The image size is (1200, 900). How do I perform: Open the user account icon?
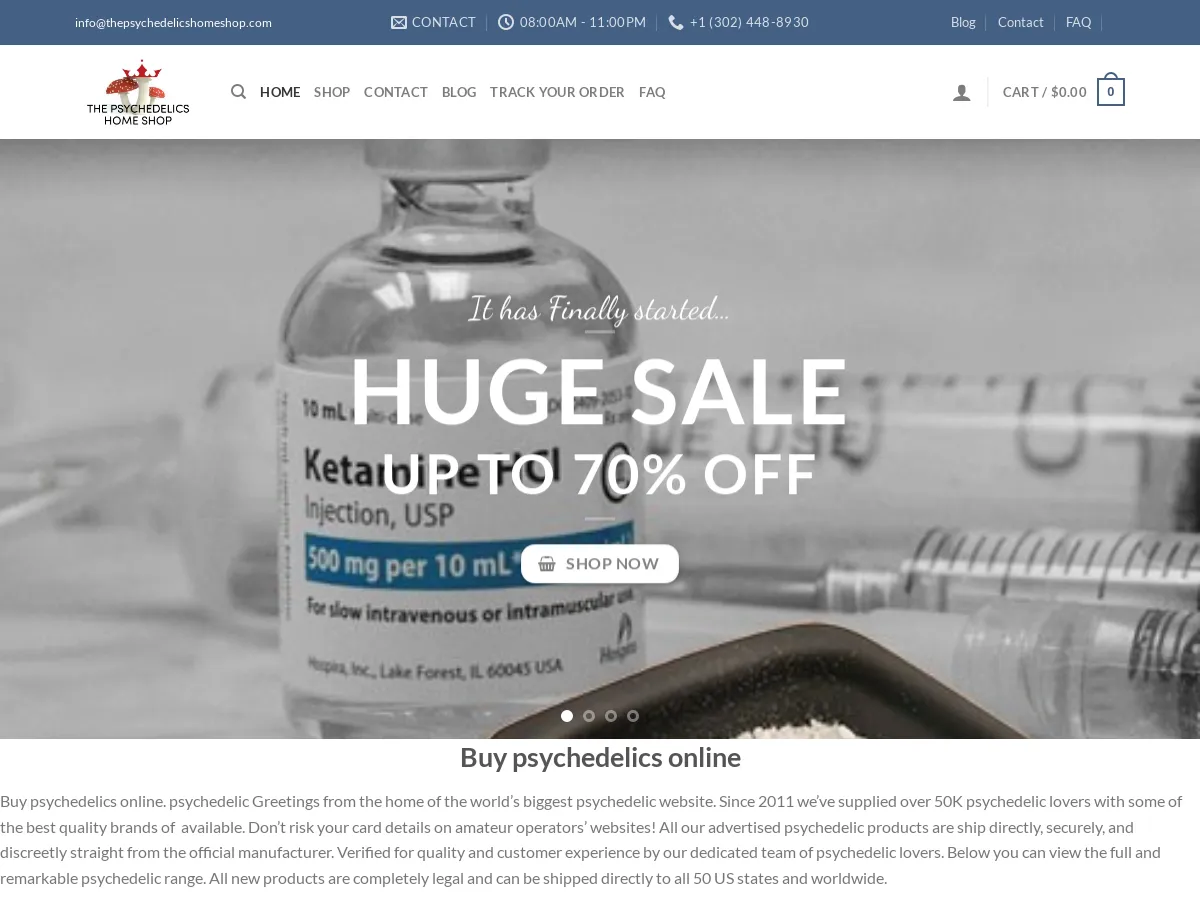(x=961, y=93)
